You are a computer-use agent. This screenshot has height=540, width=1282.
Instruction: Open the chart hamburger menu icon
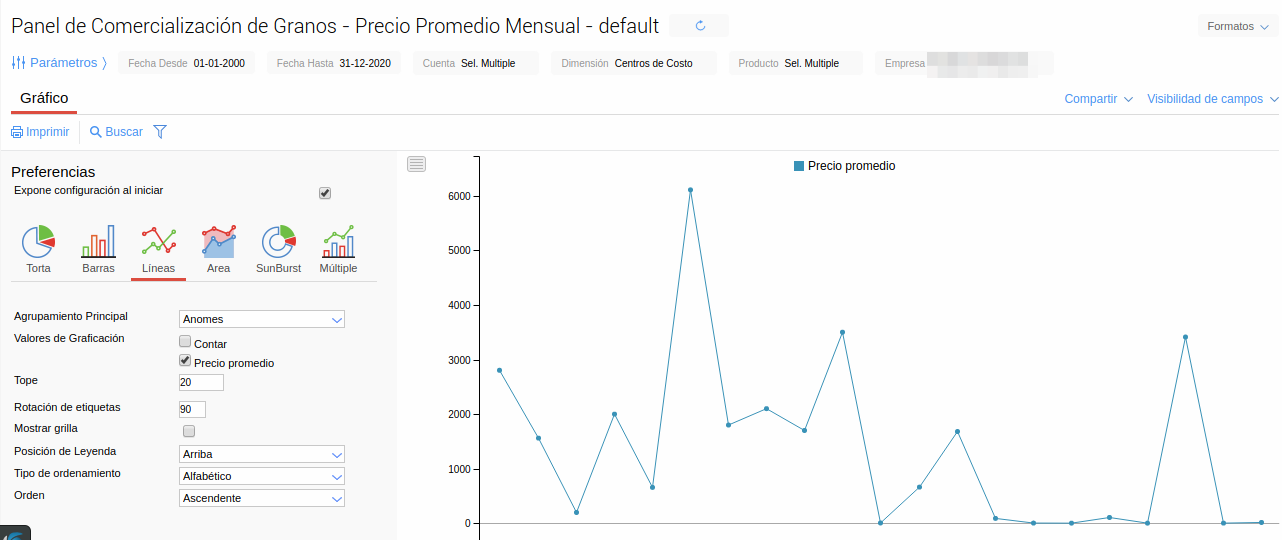(417, 164)
